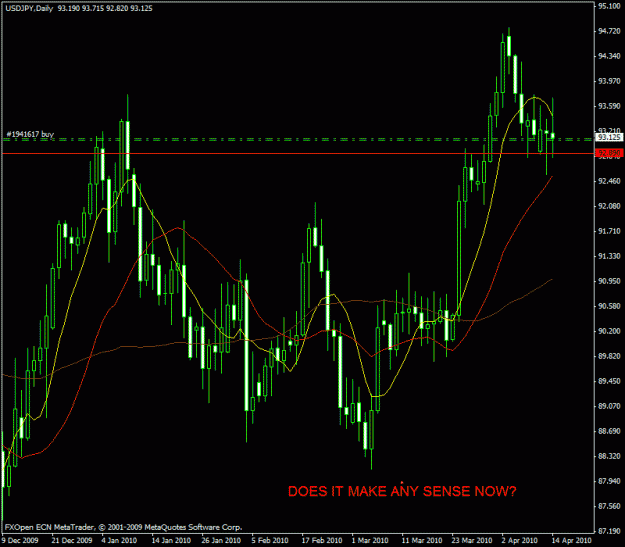Screen dimensions: 625x547
Task: Click the 93.590 price scale label
Action: pos(609,106)
